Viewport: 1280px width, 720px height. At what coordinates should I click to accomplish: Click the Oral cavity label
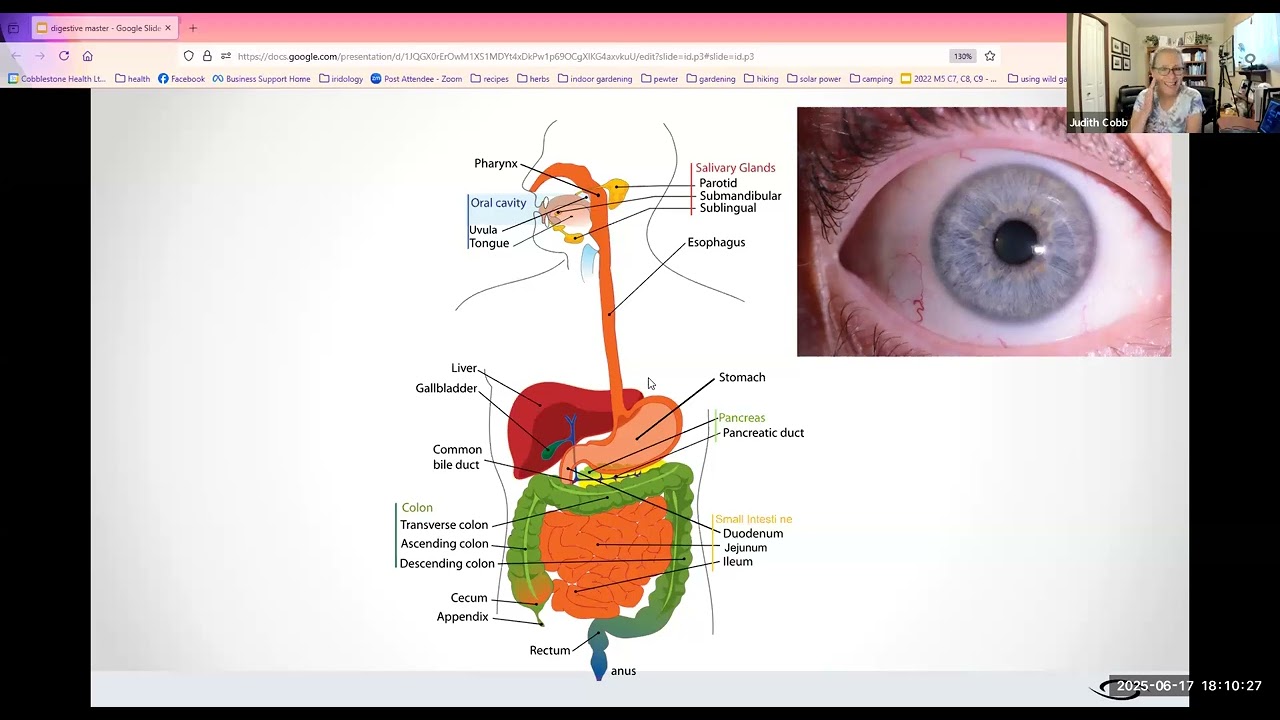pyautogui.click(x=498, y=203)
